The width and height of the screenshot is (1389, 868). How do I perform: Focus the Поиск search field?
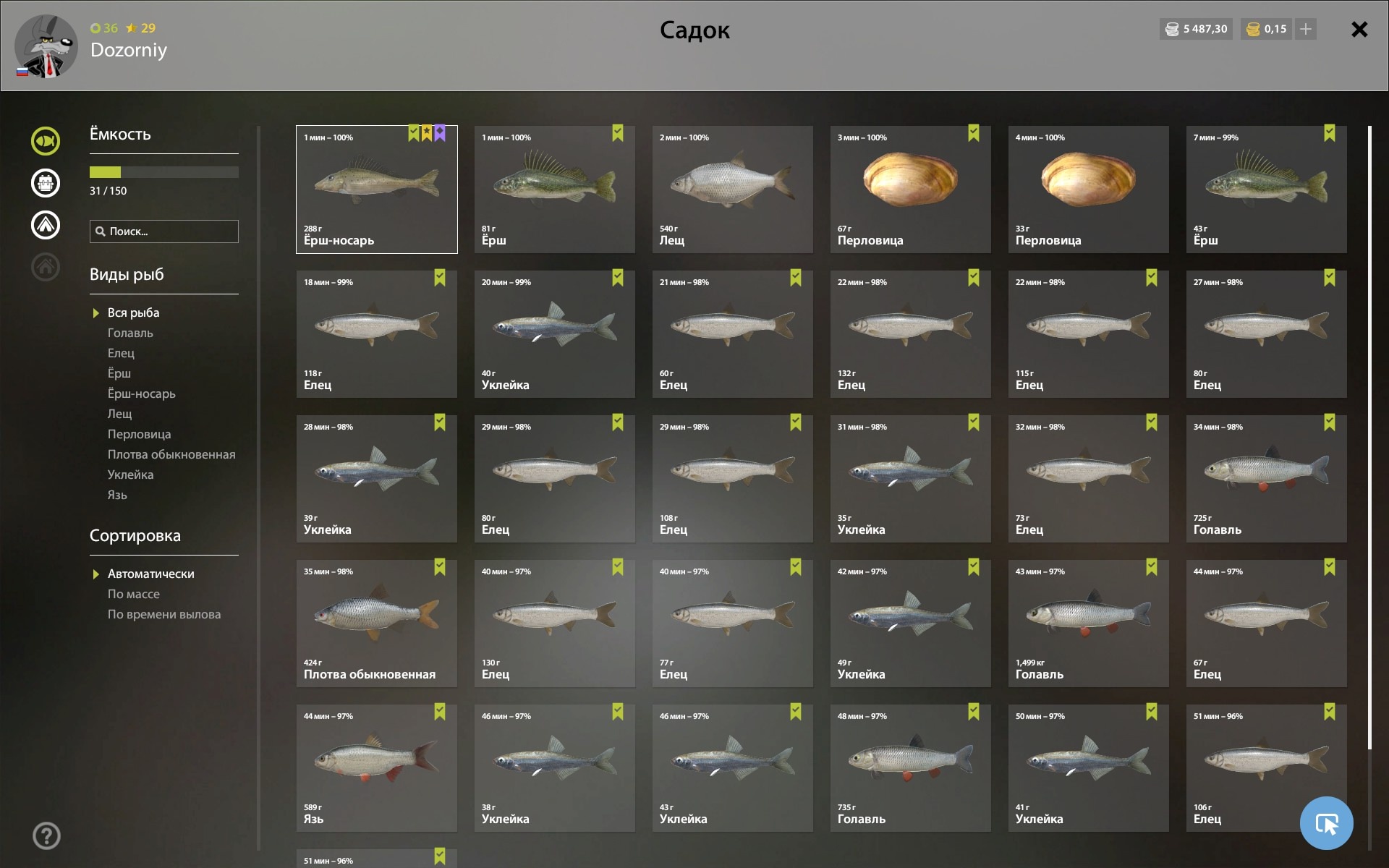[x=164, y=231]
